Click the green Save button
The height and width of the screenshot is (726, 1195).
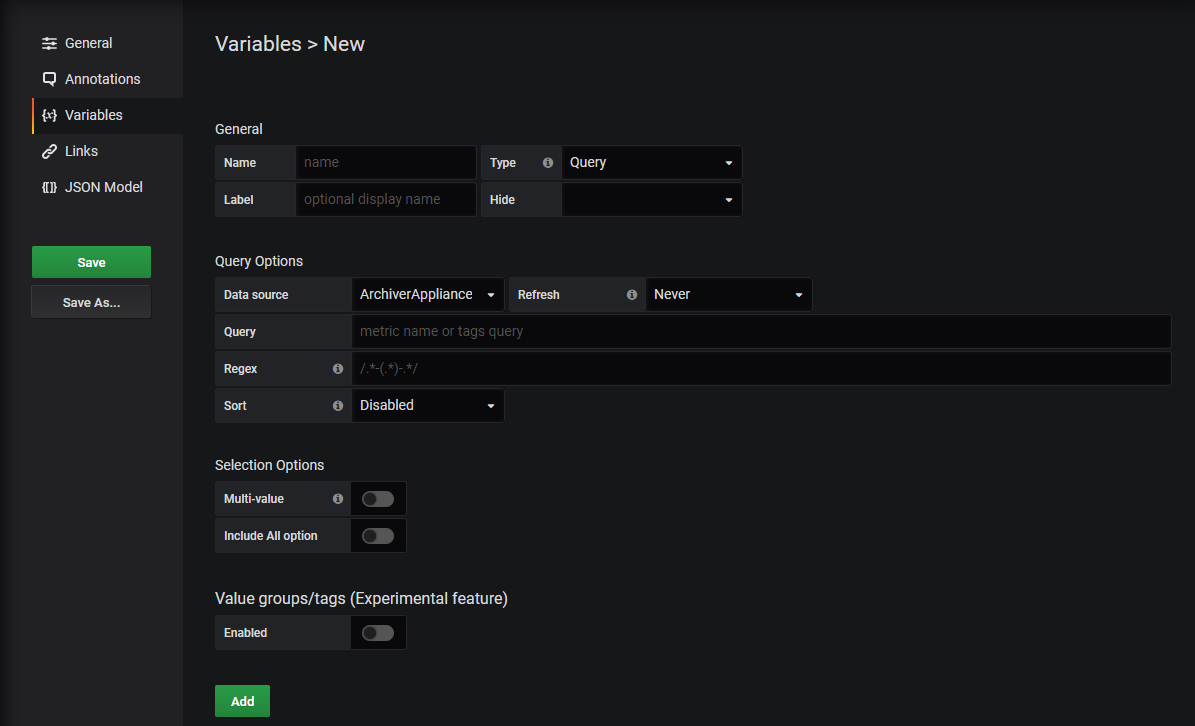coord(91,261)
